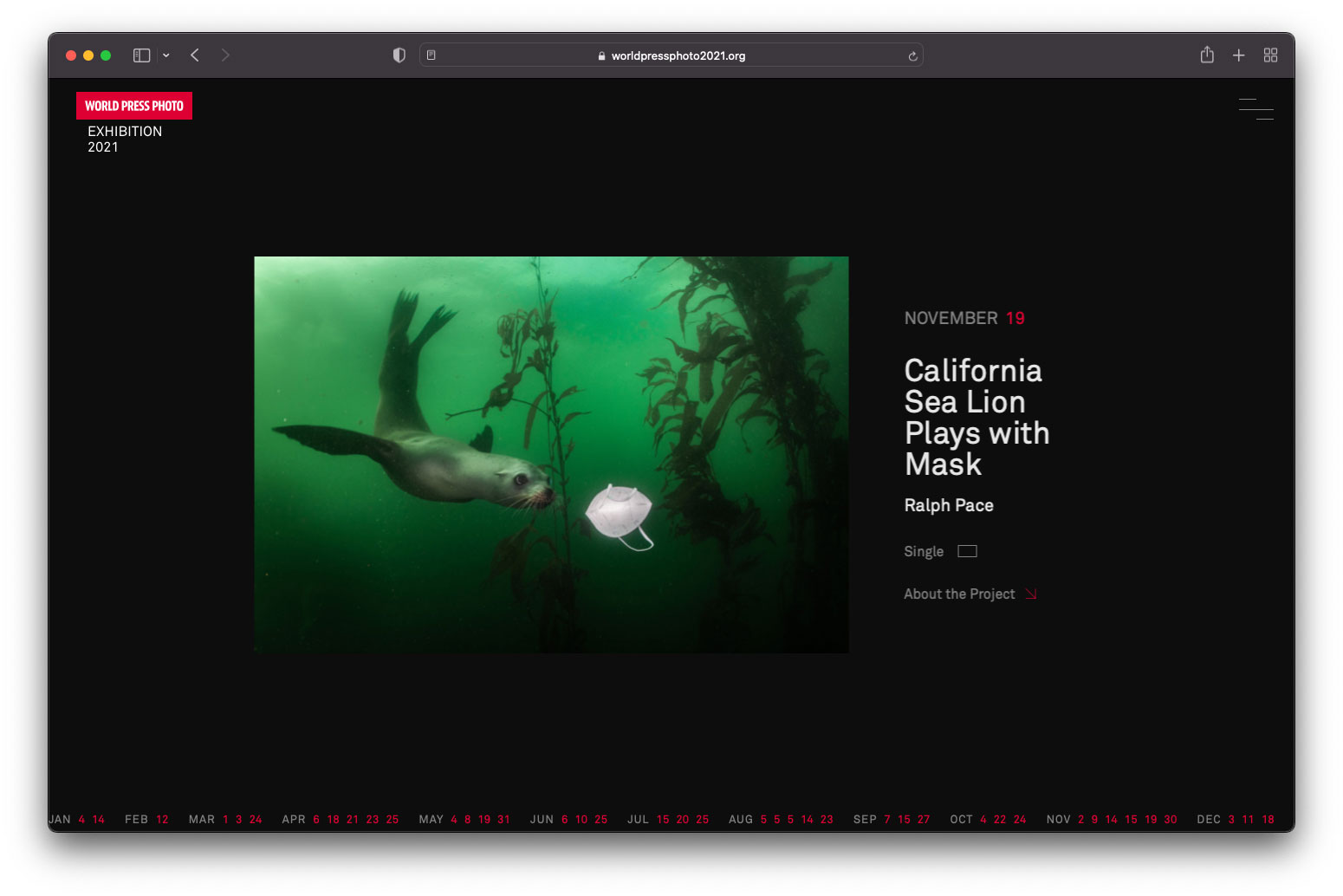This screenshot has width=1343, height=896.
Task: Select November 2 on the timeline
Action: [x=1081, y=819]
